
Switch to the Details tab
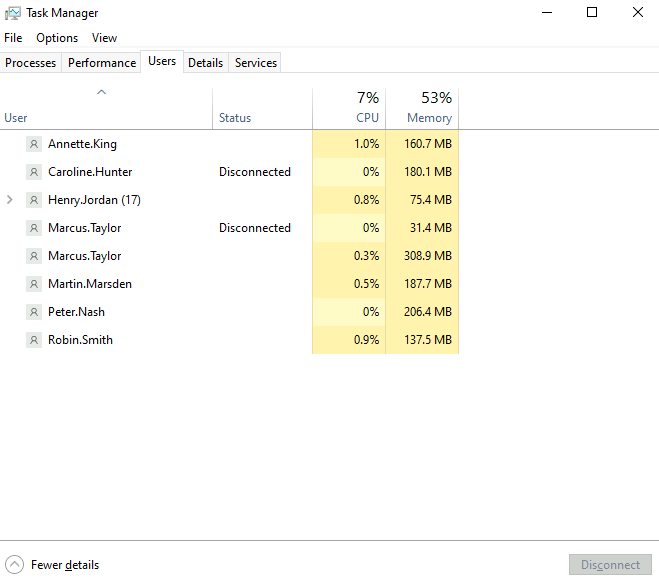click(206, 63)
